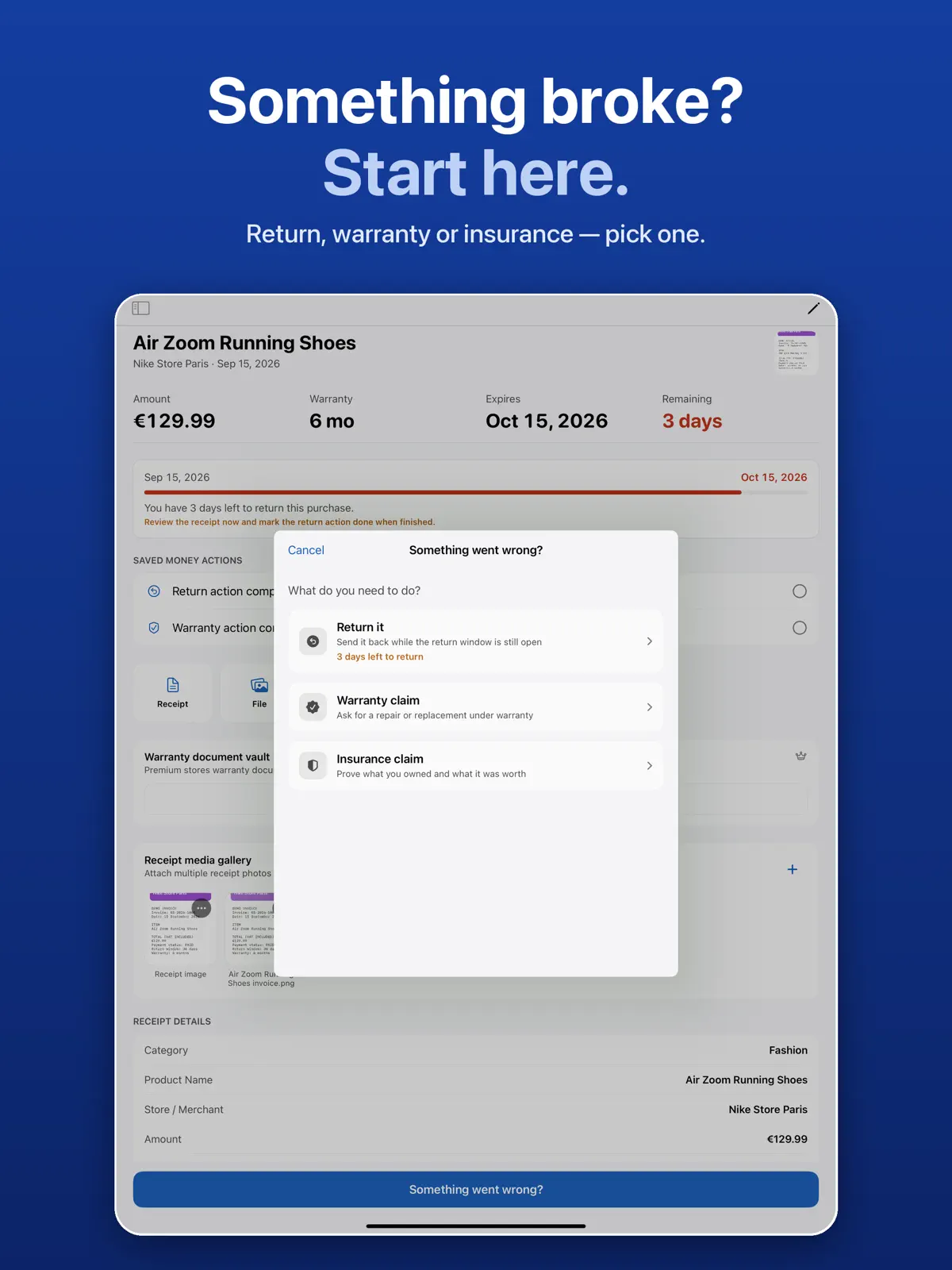952x1270 pixels.
Task: Choose the Insurance claim option
Action: (x=476, y=766)
